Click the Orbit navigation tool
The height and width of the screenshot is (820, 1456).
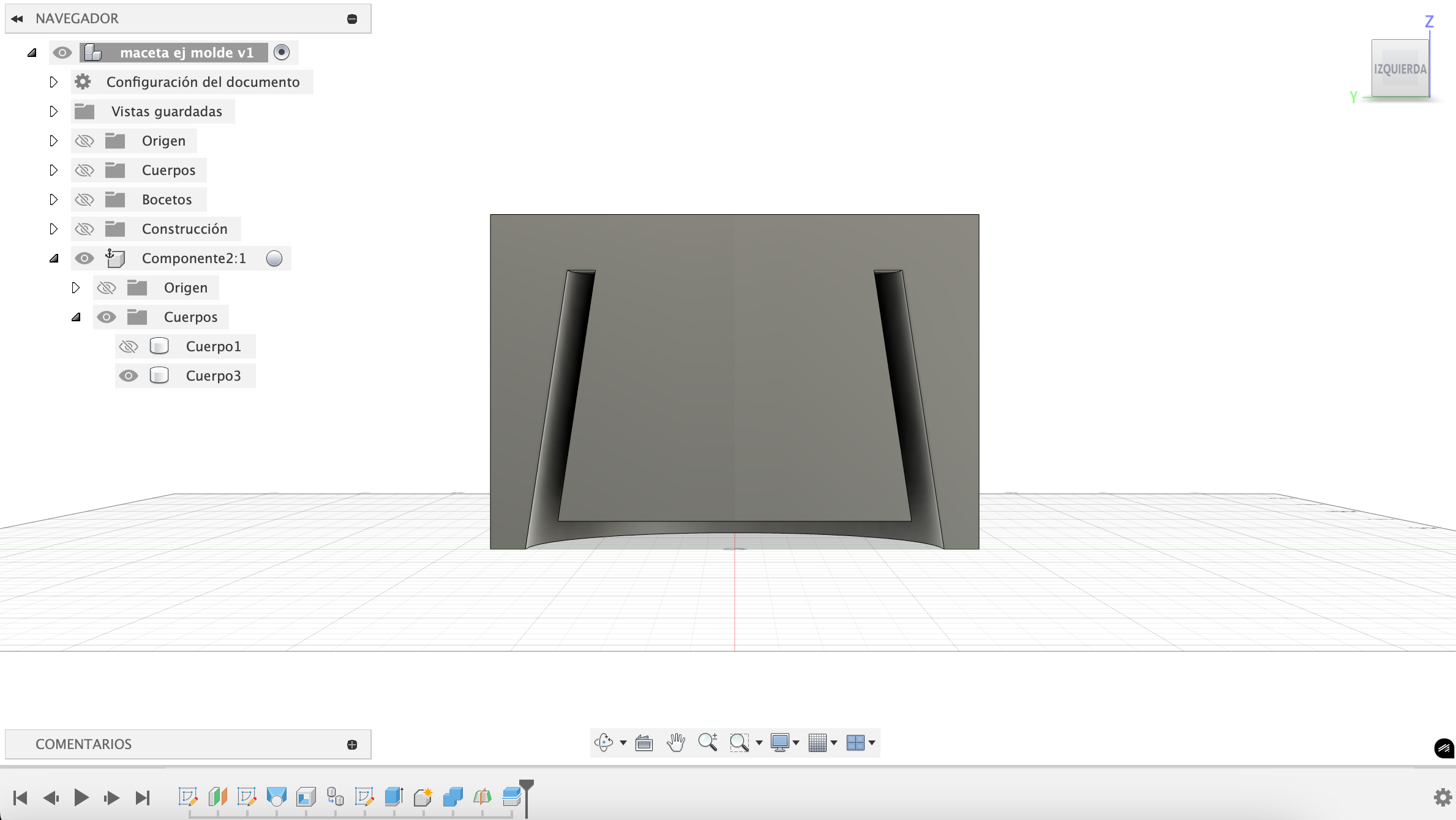click(603, 742)
